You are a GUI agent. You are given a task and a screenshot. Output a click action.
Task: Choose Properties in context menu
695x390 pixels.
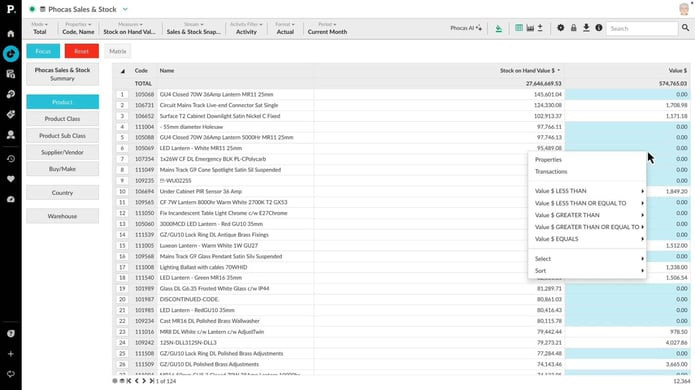pyautogui.click(x=587, y=160)
